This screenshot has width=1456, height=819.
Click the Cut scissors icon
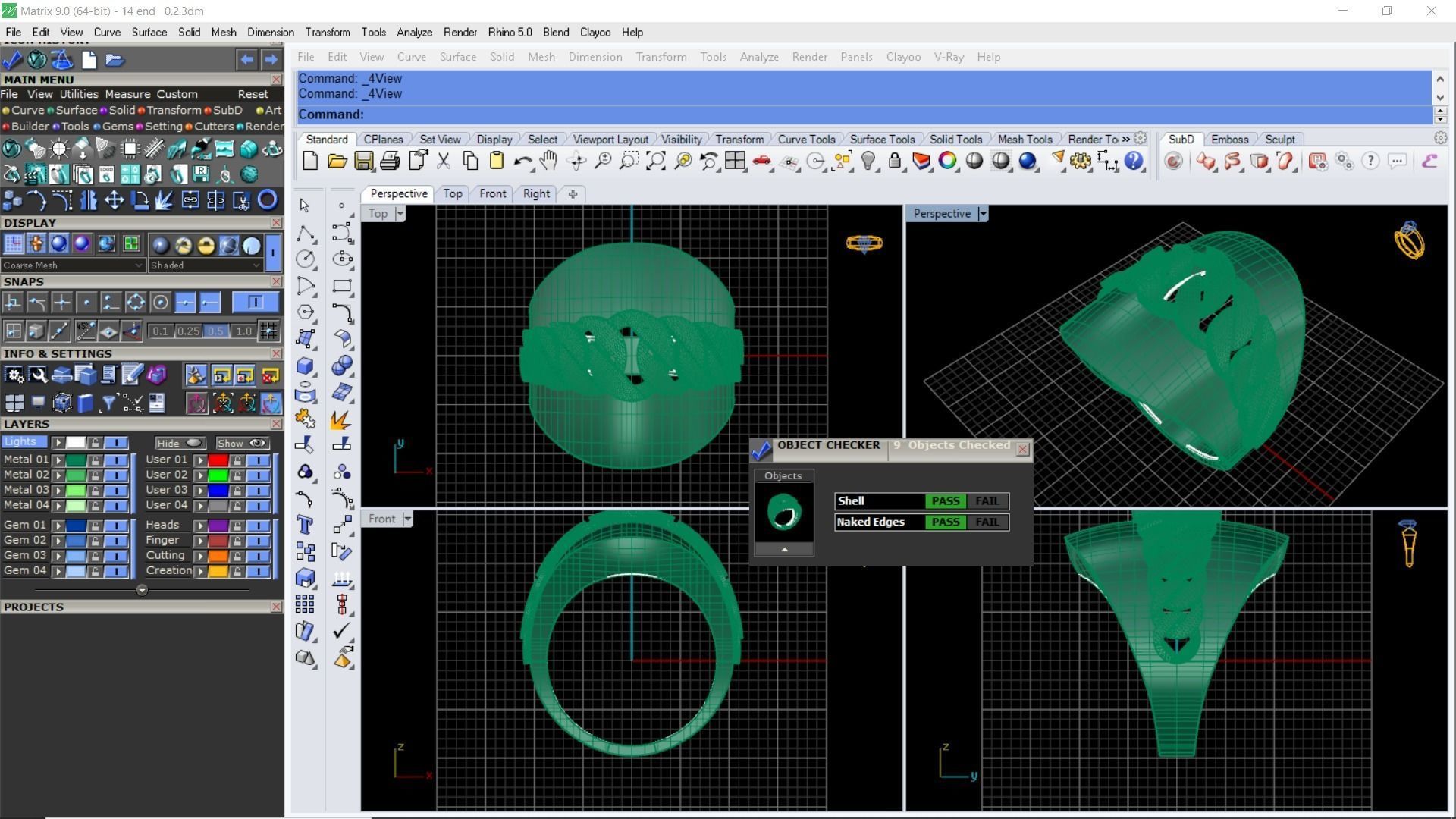(x=444, y=161)
